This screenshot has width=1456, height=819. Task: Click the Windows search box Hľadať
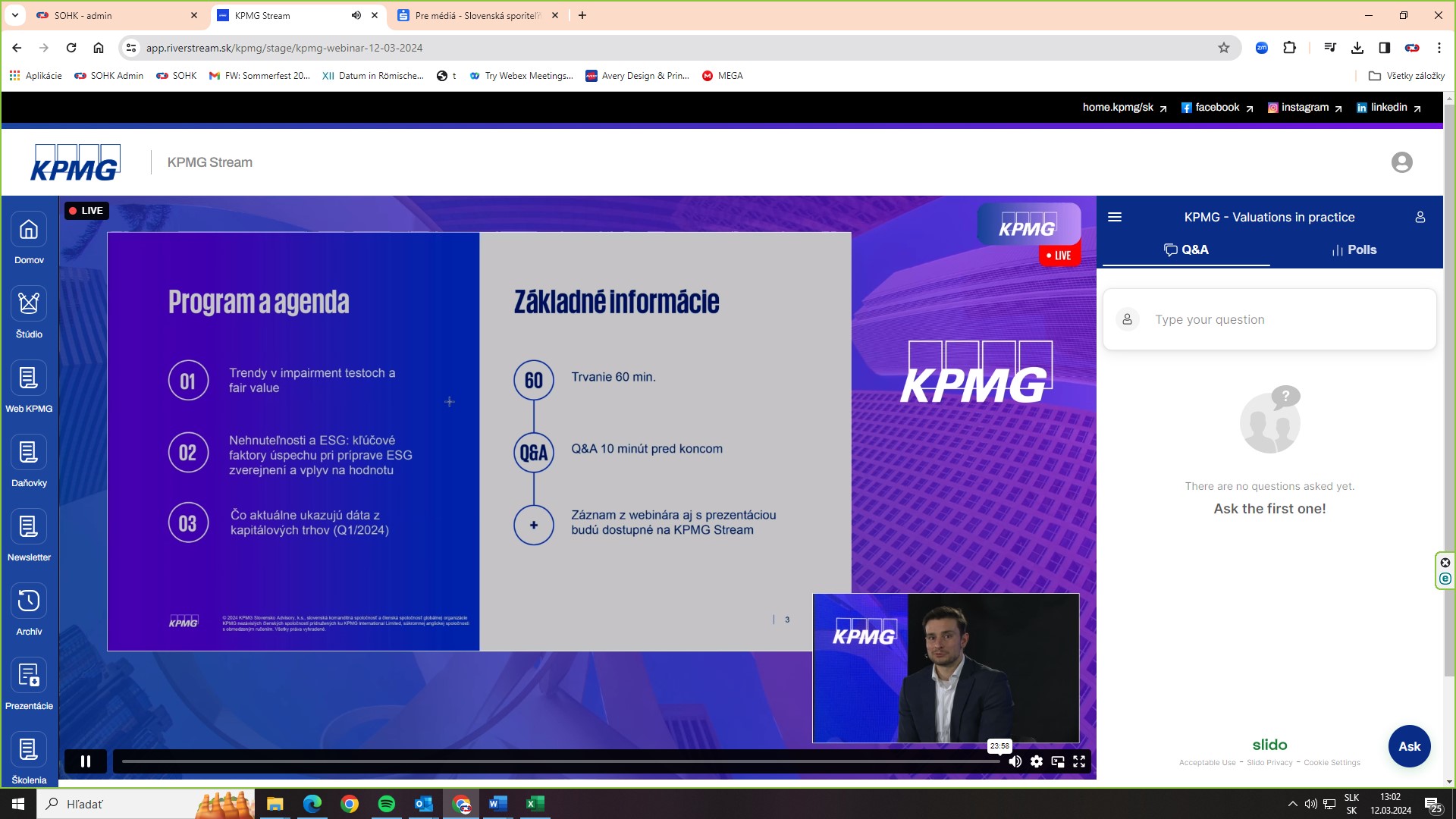(x=146, y=804)
